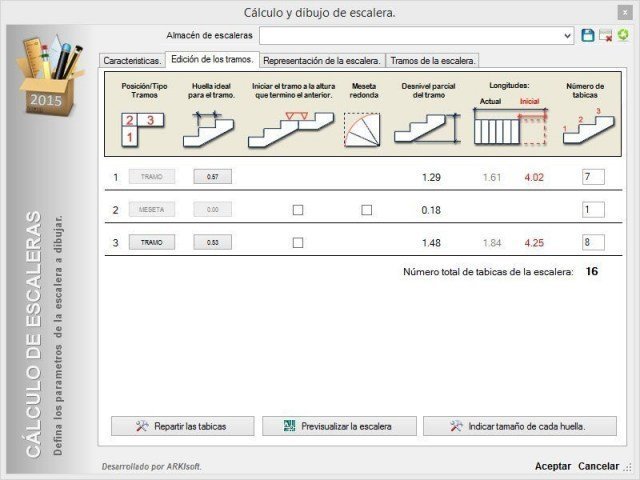Click the green refresh icon
This screenshot has width=640, height=480.
(623, 35)
